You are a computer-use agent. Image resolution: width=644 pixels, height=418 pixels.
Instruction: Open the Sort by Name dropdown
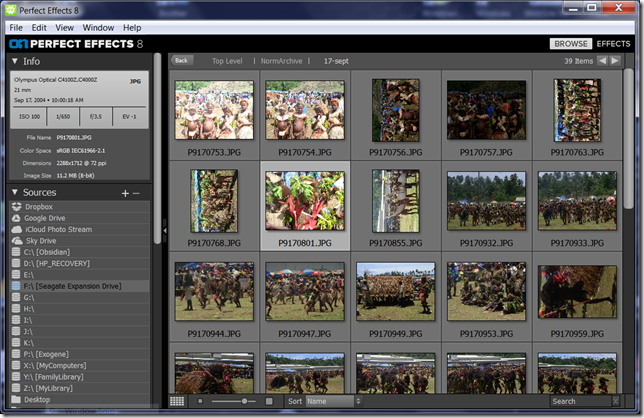point(334,401)
